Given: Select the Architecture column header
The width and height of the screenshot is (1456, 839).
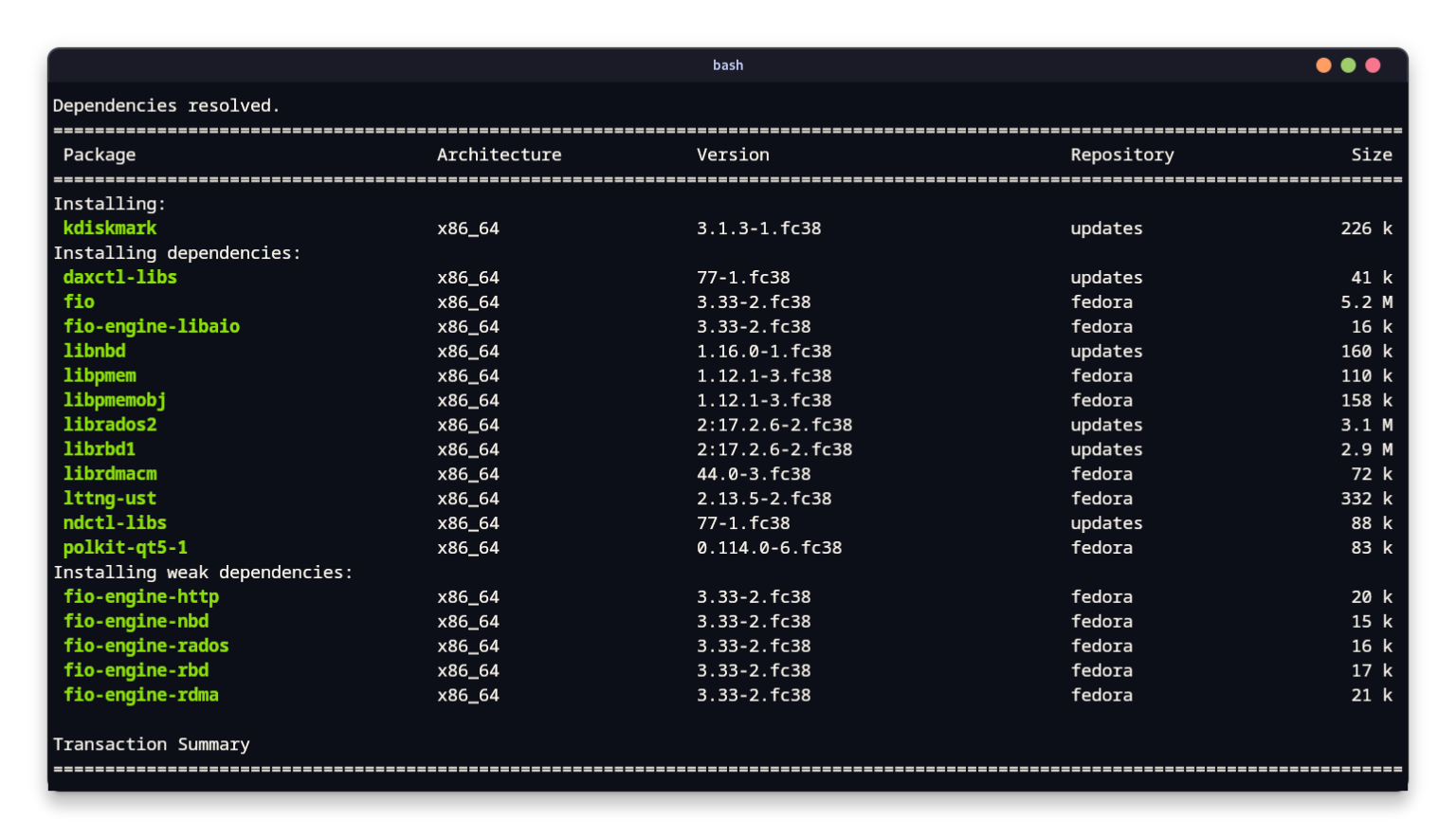Looking at the screenshot, I should tap(499, 155).
